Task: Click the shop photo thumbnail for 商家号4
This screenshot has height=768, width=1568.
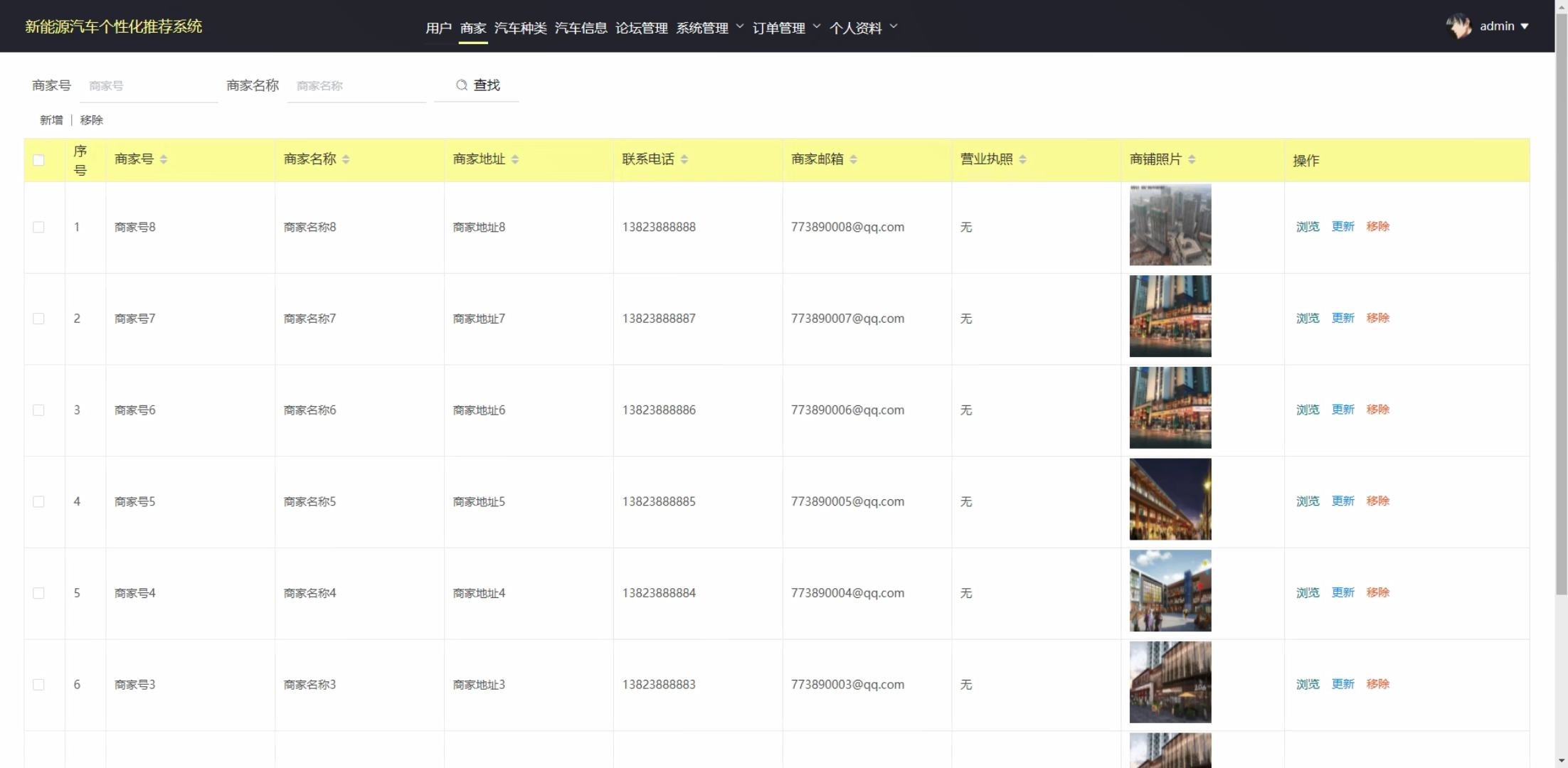Action: pyautogui.click(x=1170, y=591)
